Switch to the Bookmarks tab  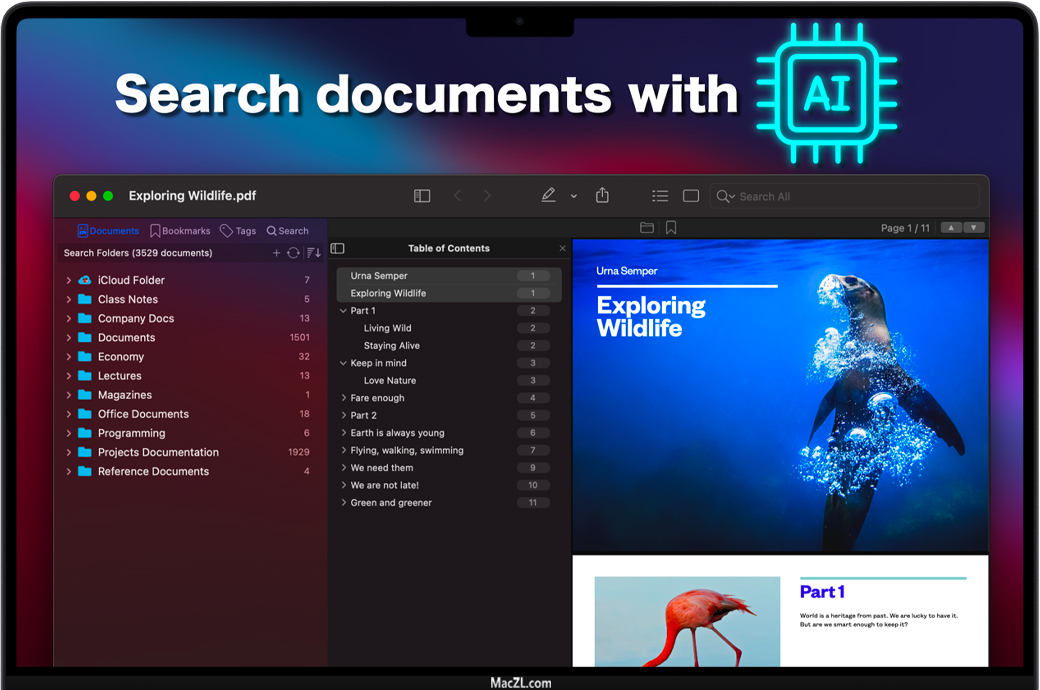tap(180, 231)
